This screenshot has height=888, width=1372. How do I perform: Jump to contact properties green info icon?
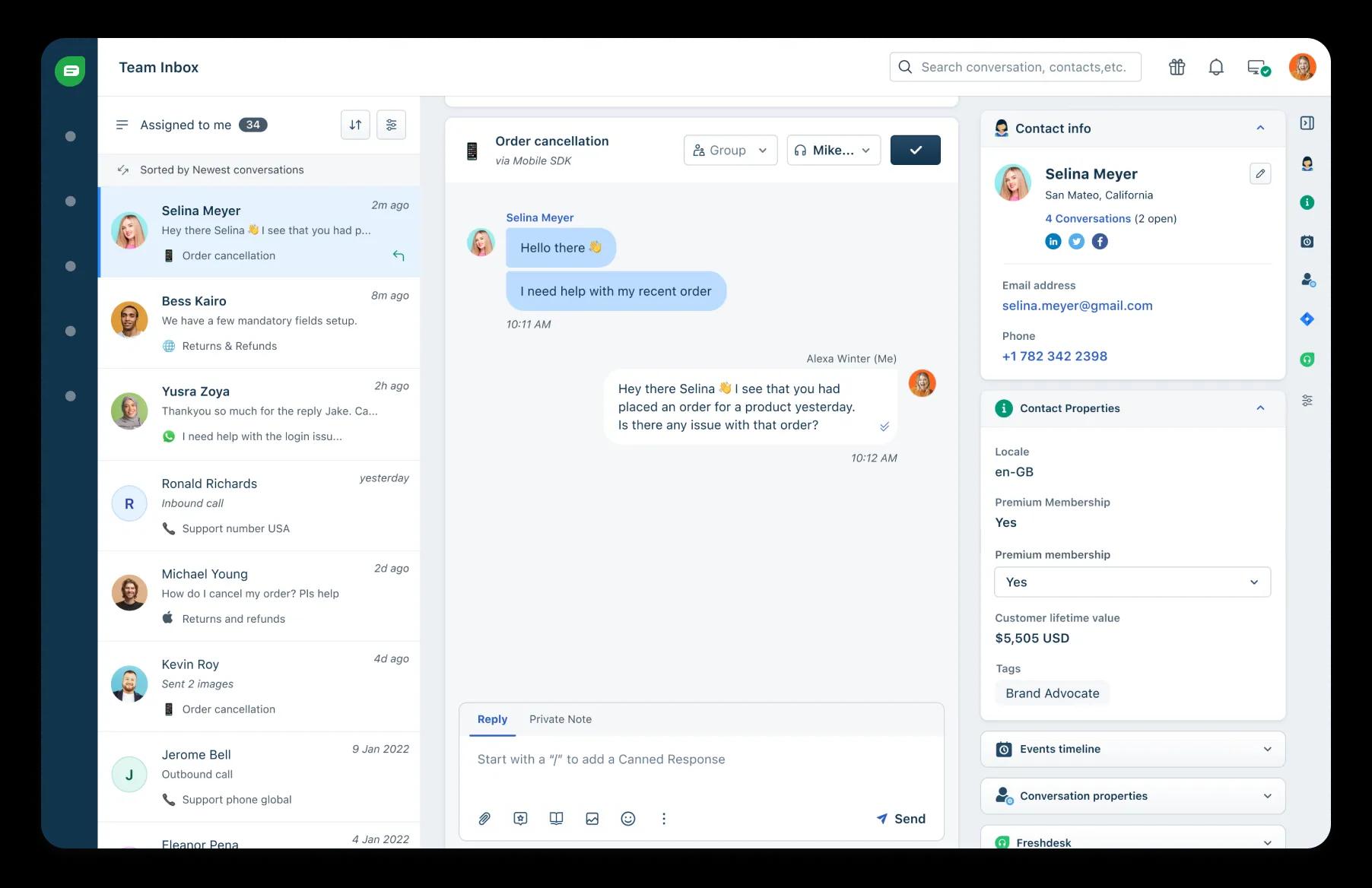pyautogui.click(x=1307, y=202)
